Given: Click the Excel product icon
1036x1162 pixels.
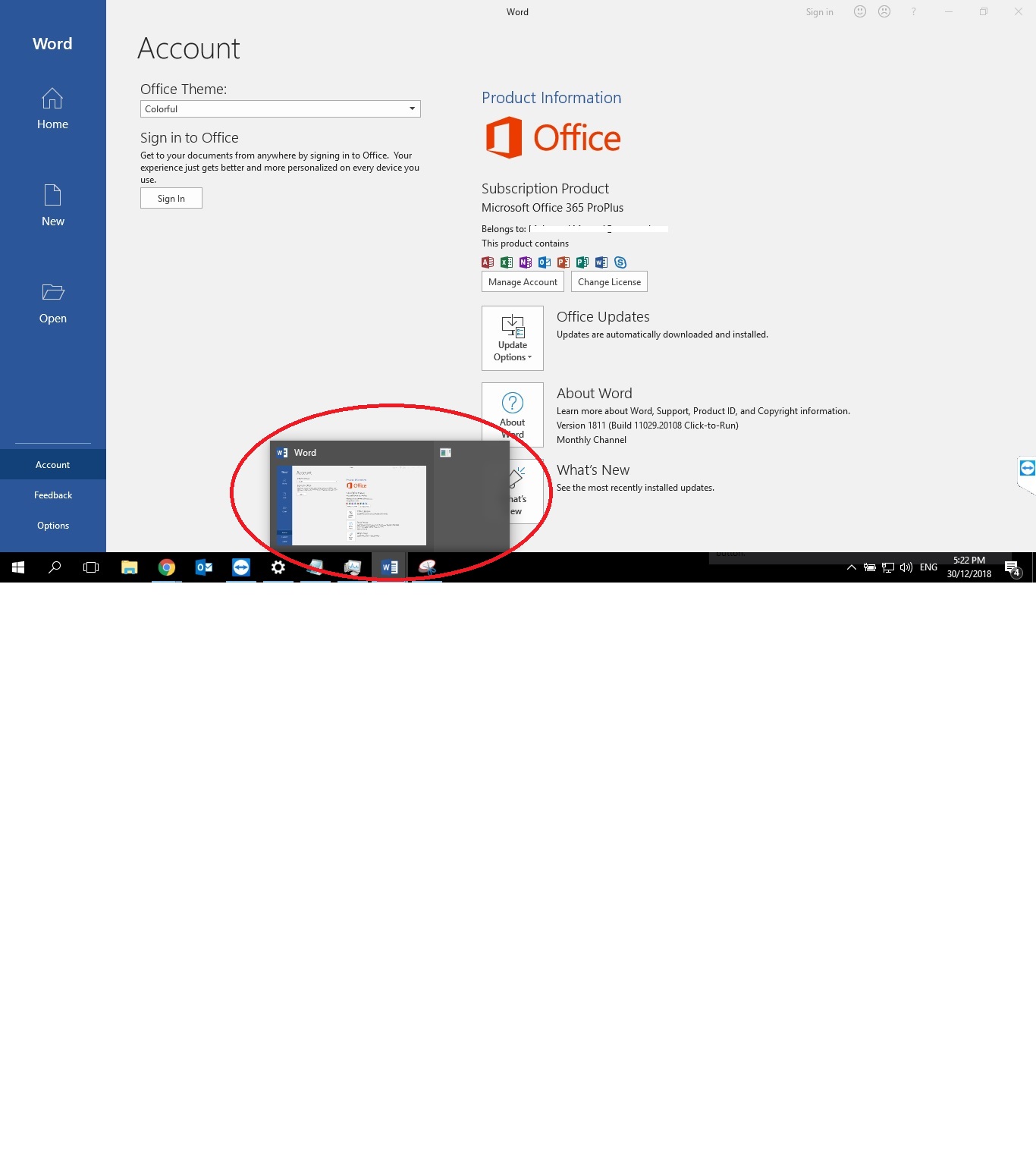Looking at the screenshot, I should tap(507, 262).
